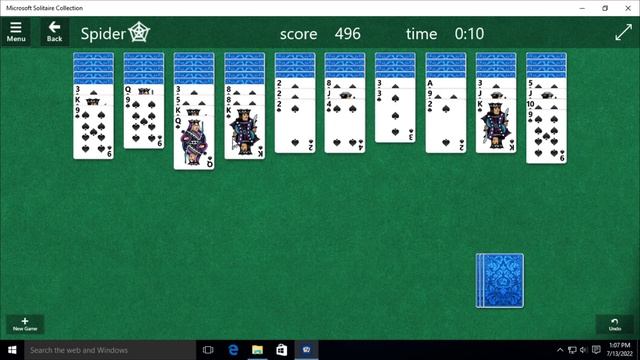
Task: Open File Explorer from the taskbar
Action: (x=257, y=350)
